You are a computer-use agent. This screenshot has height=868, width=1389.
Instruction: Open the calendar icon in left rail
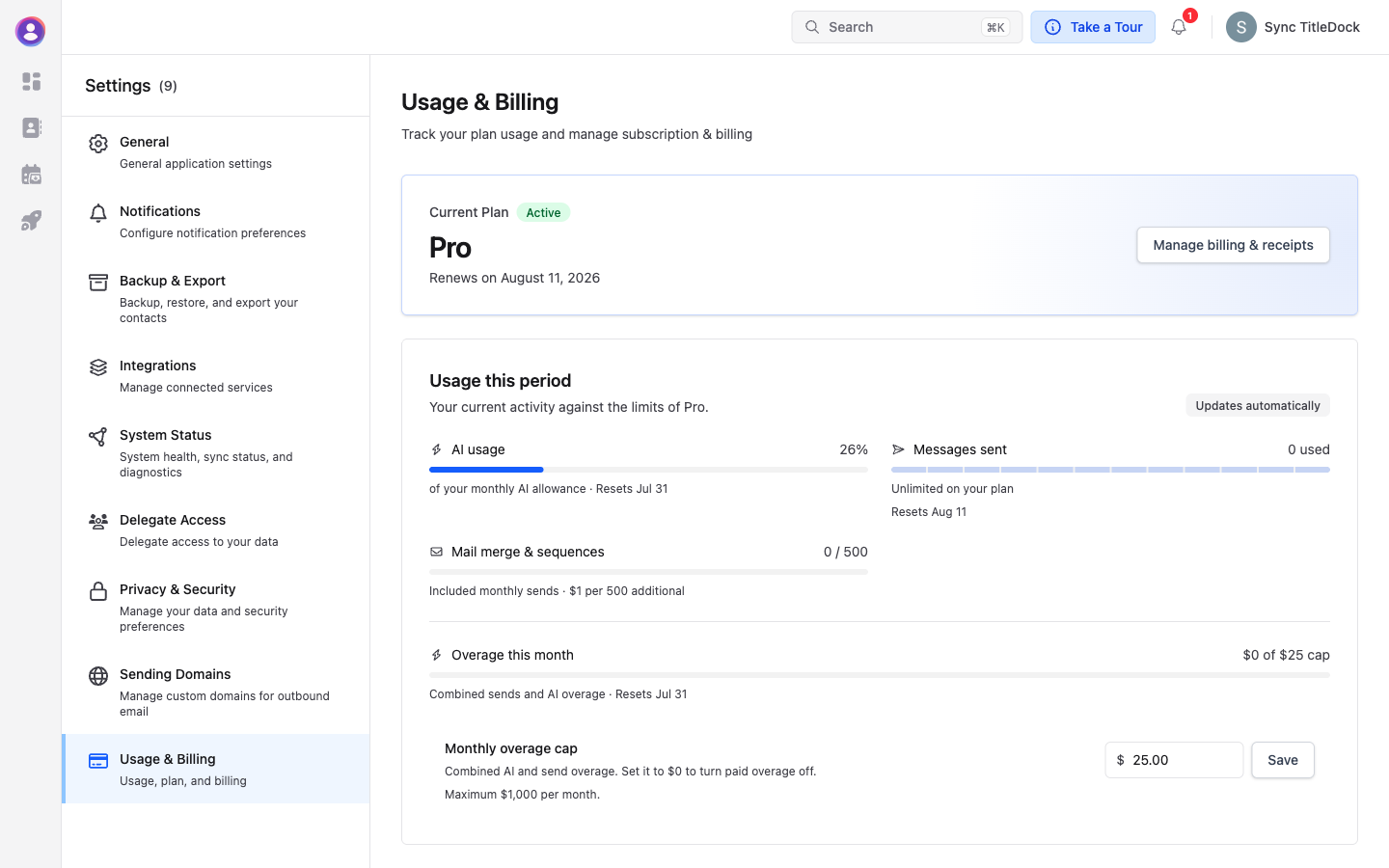pos(31,175)
